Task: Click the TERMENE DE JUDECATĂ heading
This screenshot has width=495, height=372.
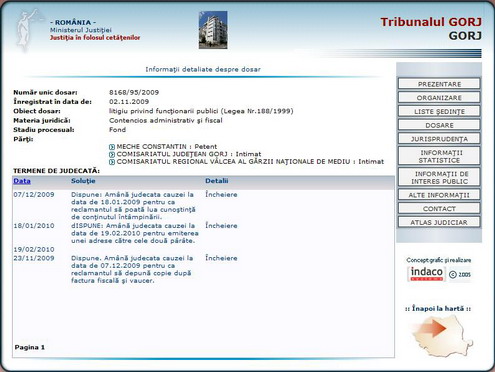Action: (x=57, y=171)
